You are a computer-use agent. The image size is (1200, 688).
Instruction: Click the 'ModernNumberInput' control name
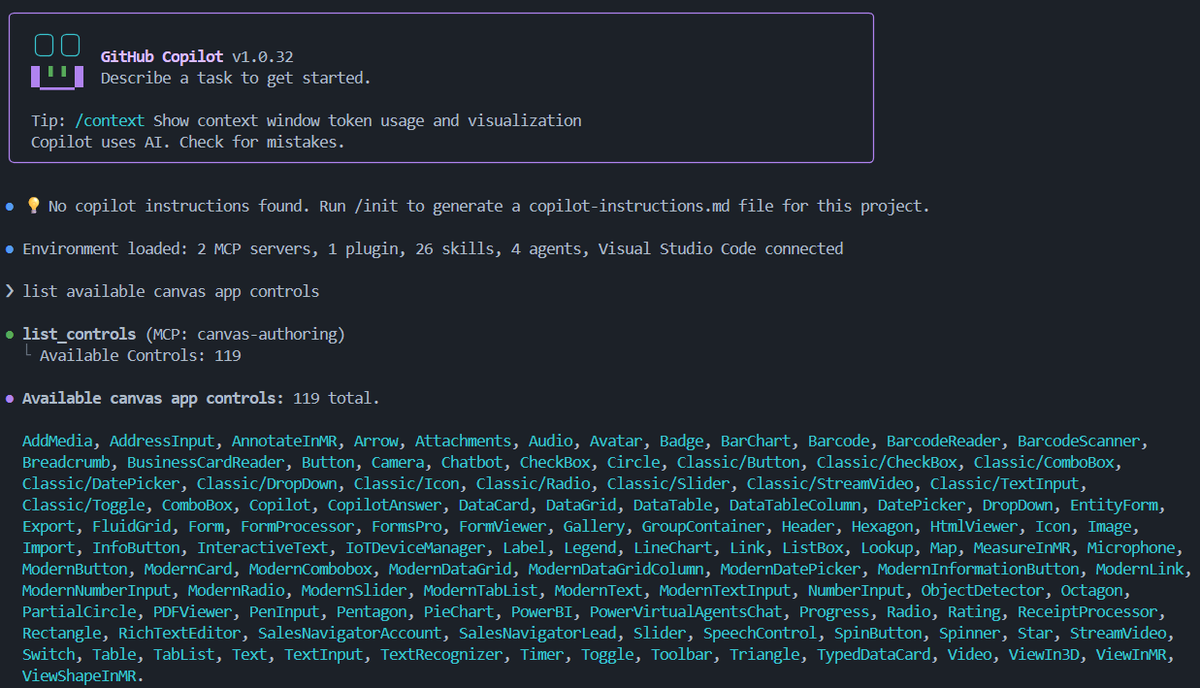pyautogui.click(x=97, y=591)
